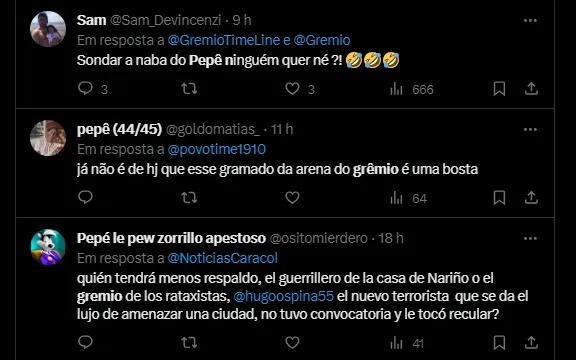Open more menu on pepê (44/45) tweet
Screen dimensions: 576x360
pos(530,129)
